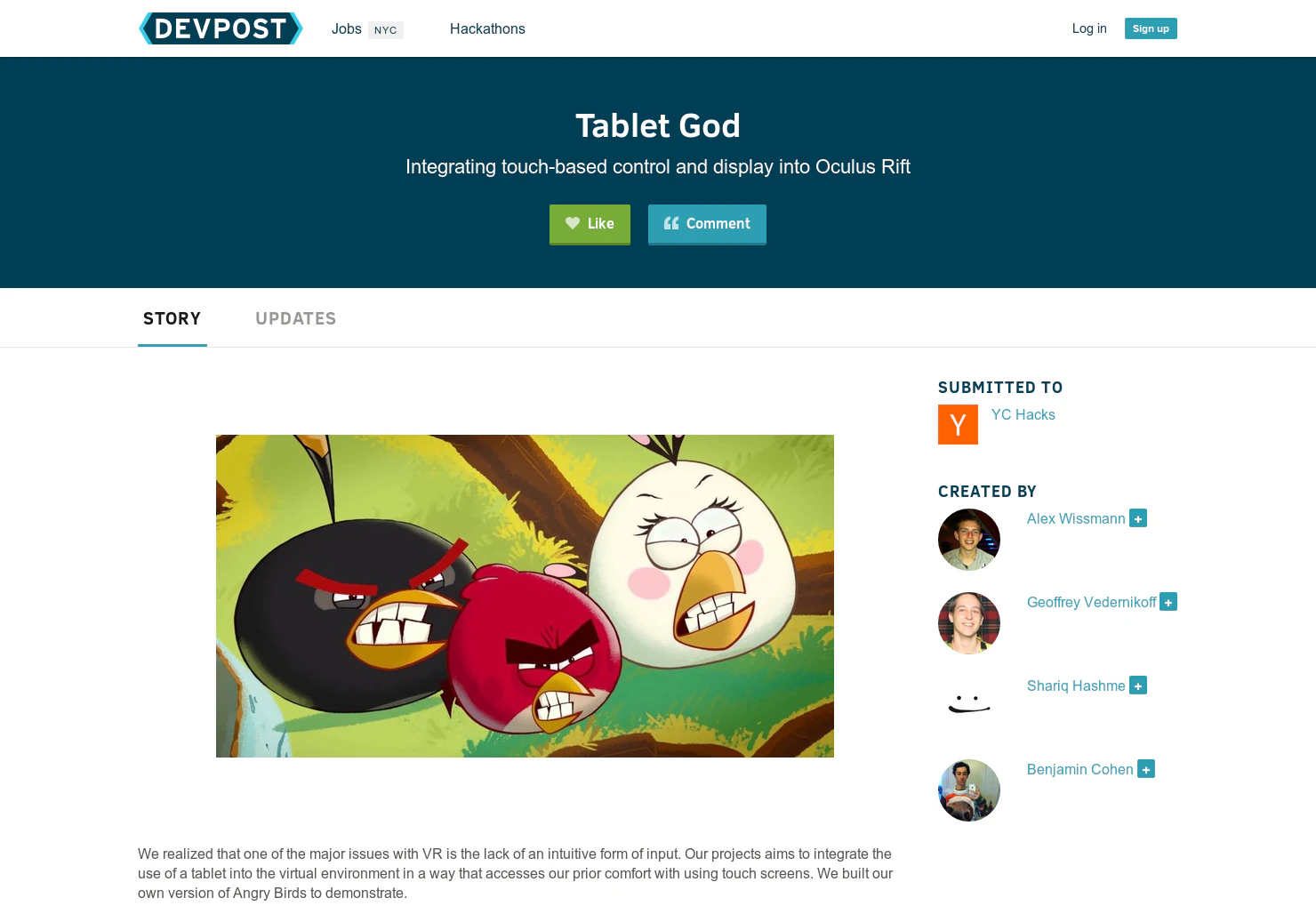The height and width of the screenshot is (922, 1316).
Task: Follow Benjamin Cohen with plus icon
Action: pos(1146,769)
